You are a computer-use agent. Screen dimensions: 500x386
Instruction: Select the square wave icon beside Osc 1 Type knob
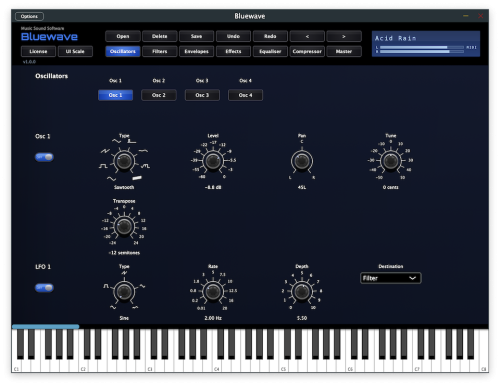point(103,166)
